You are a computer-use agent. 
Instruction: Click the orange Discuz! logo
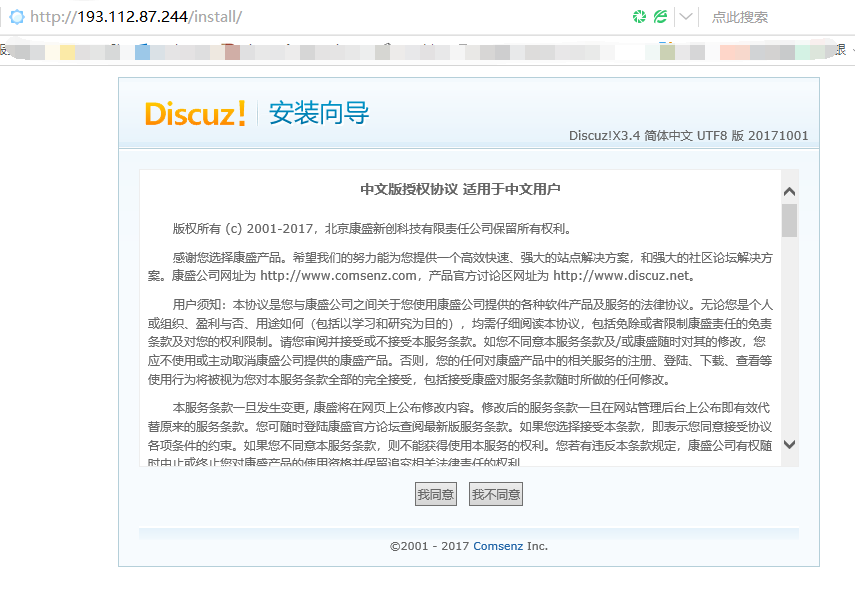click(x=195, y=113)
